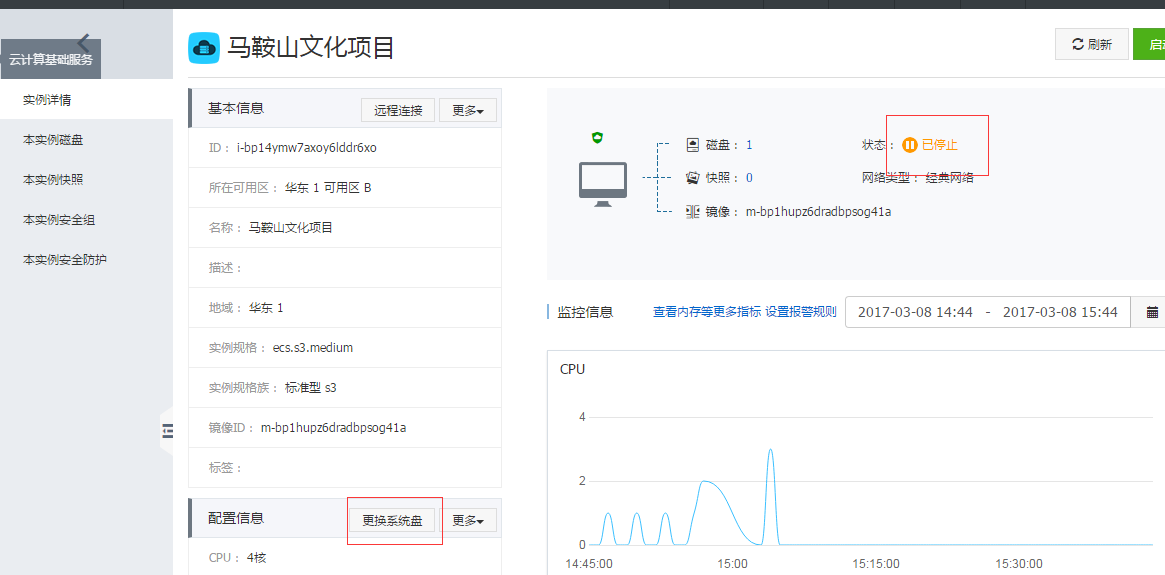Click the 名称 value 马鞍山文化项目
This screenshot has height=575, width=1165.
[x=291, y=227]
